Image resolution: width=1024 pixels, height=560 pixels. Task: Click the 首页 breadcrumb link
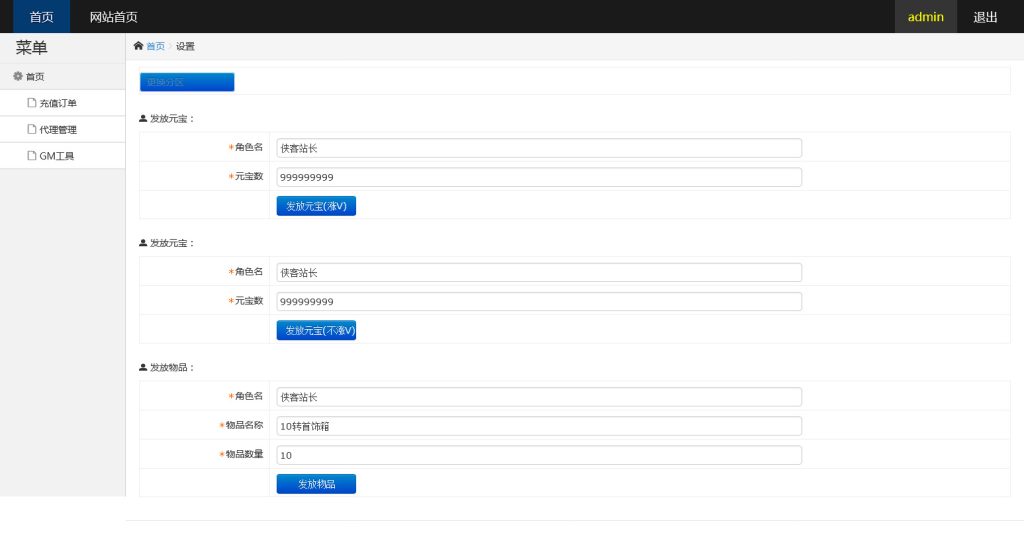155,46
